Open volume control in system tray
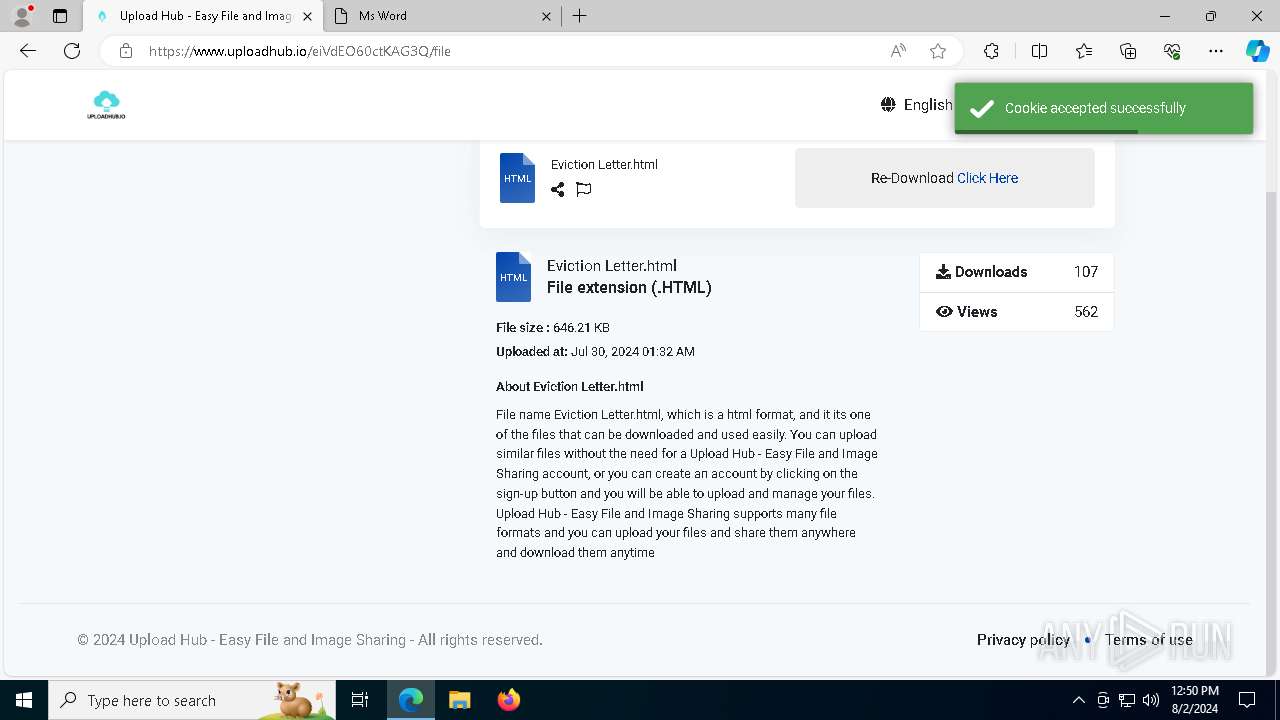 pos(1151,700)
